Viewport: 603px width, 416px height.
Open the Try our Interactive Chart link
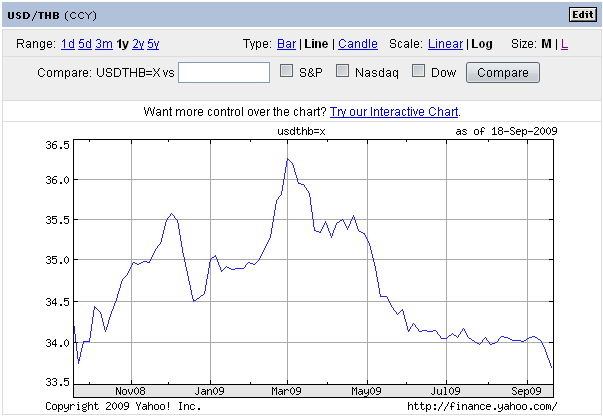tap(394, 111)
